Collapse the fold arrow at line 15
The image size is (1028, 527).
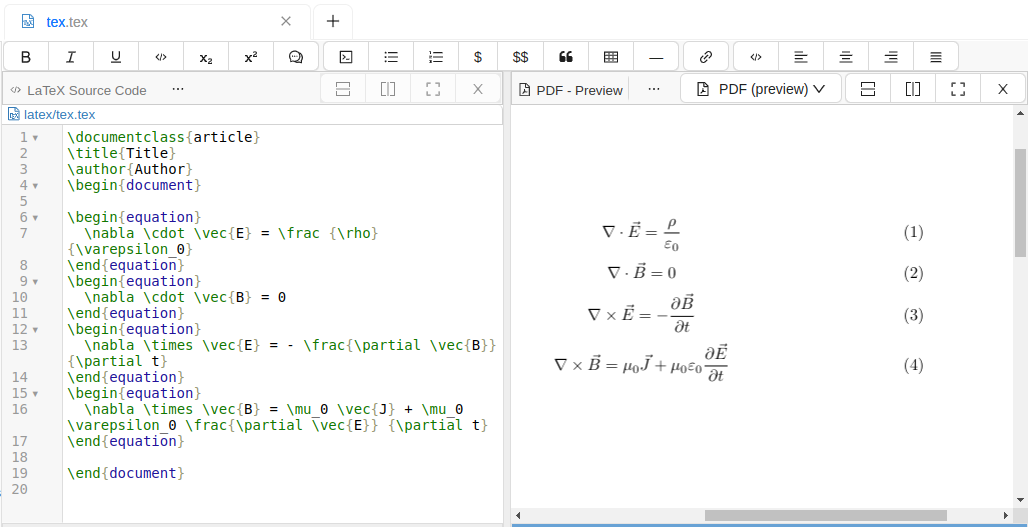point(36,393)
